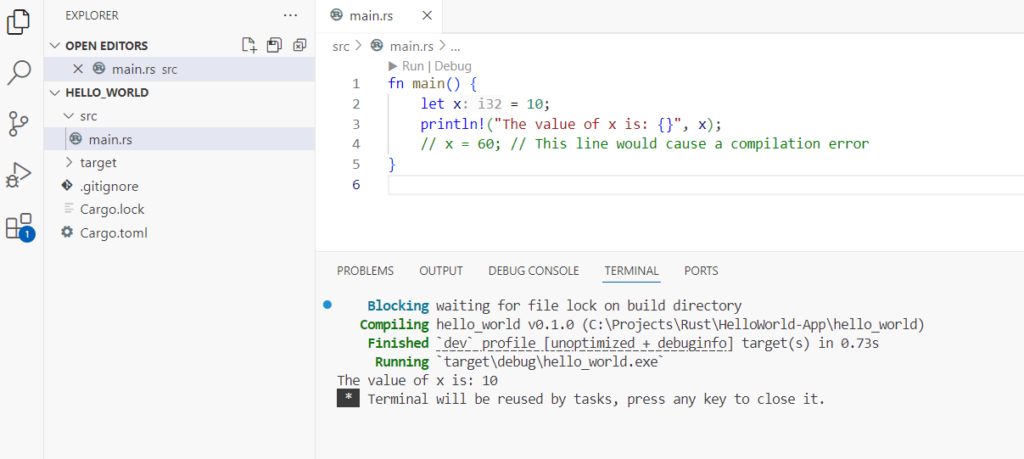Click New Untitled File icon in Open Editors

pos(249,45)
